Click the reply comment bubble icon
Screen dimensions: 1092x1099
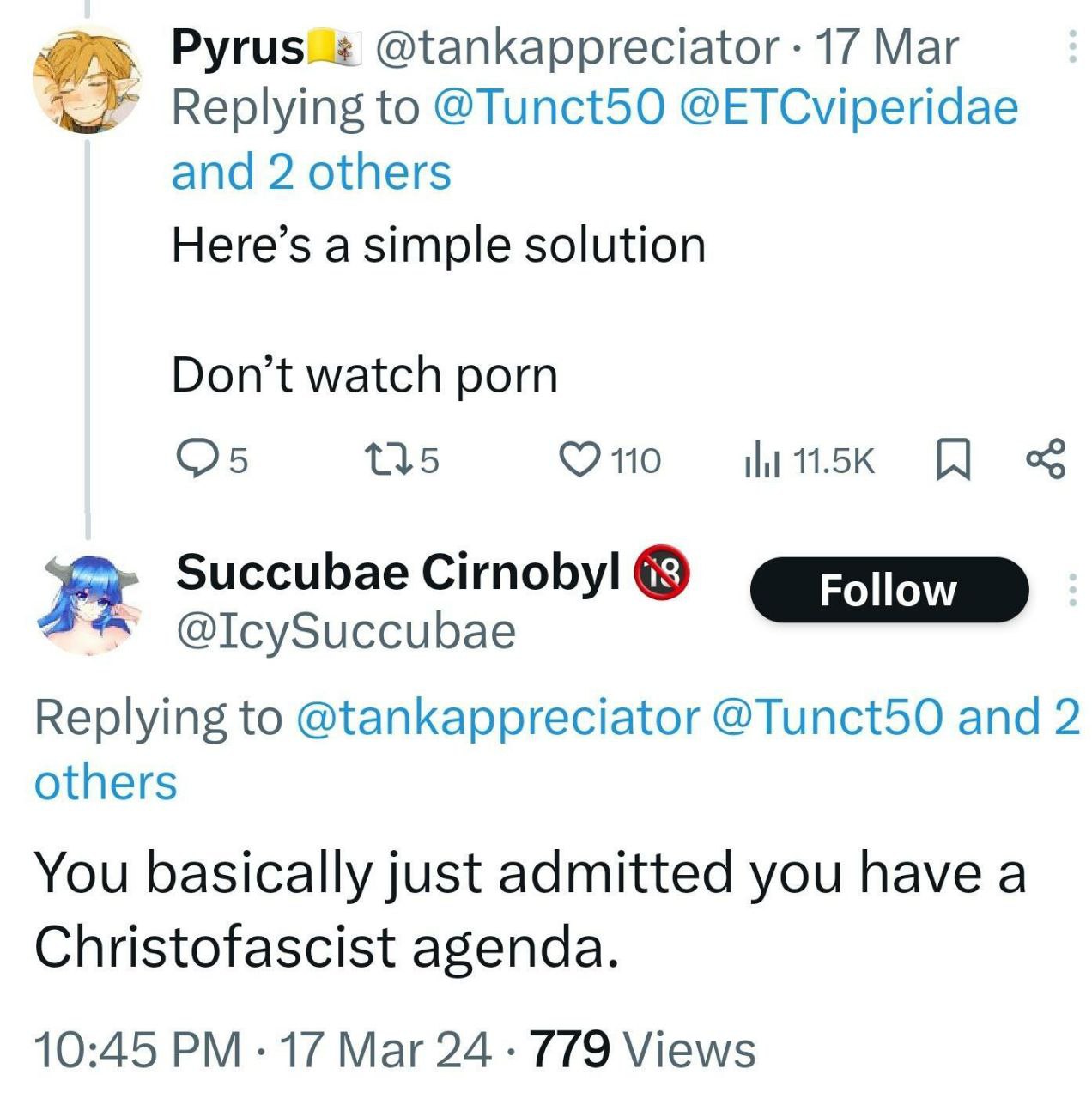click(196, 458)
